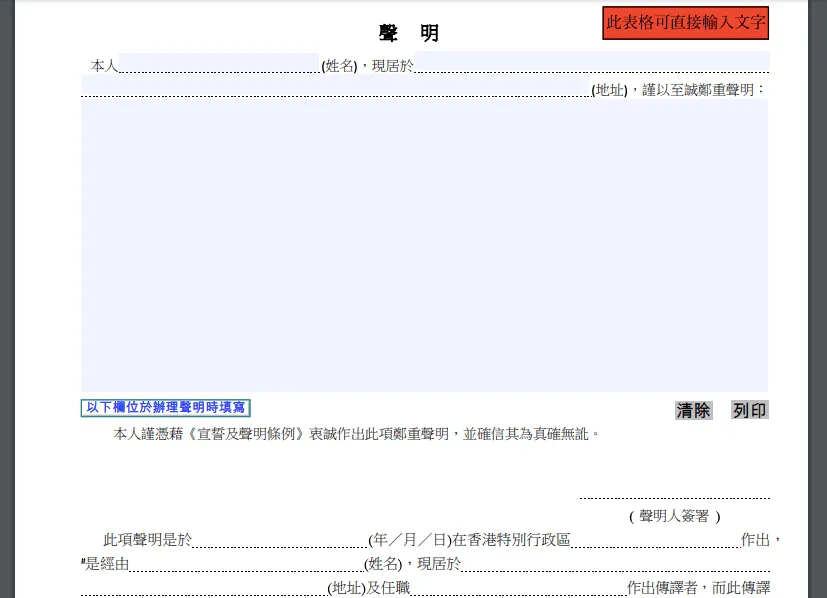Click the text 作出傳譯者，而此傳譯

click(x=698, y=587)
